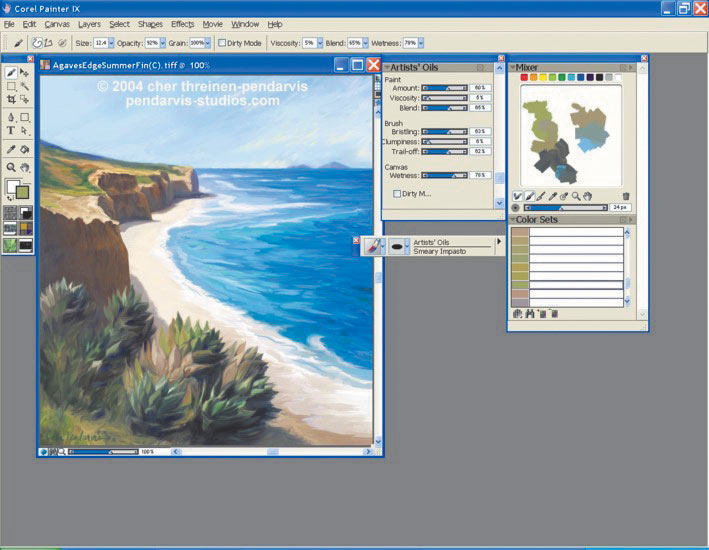Swap main and additional colors

click(x=9, y=199)
